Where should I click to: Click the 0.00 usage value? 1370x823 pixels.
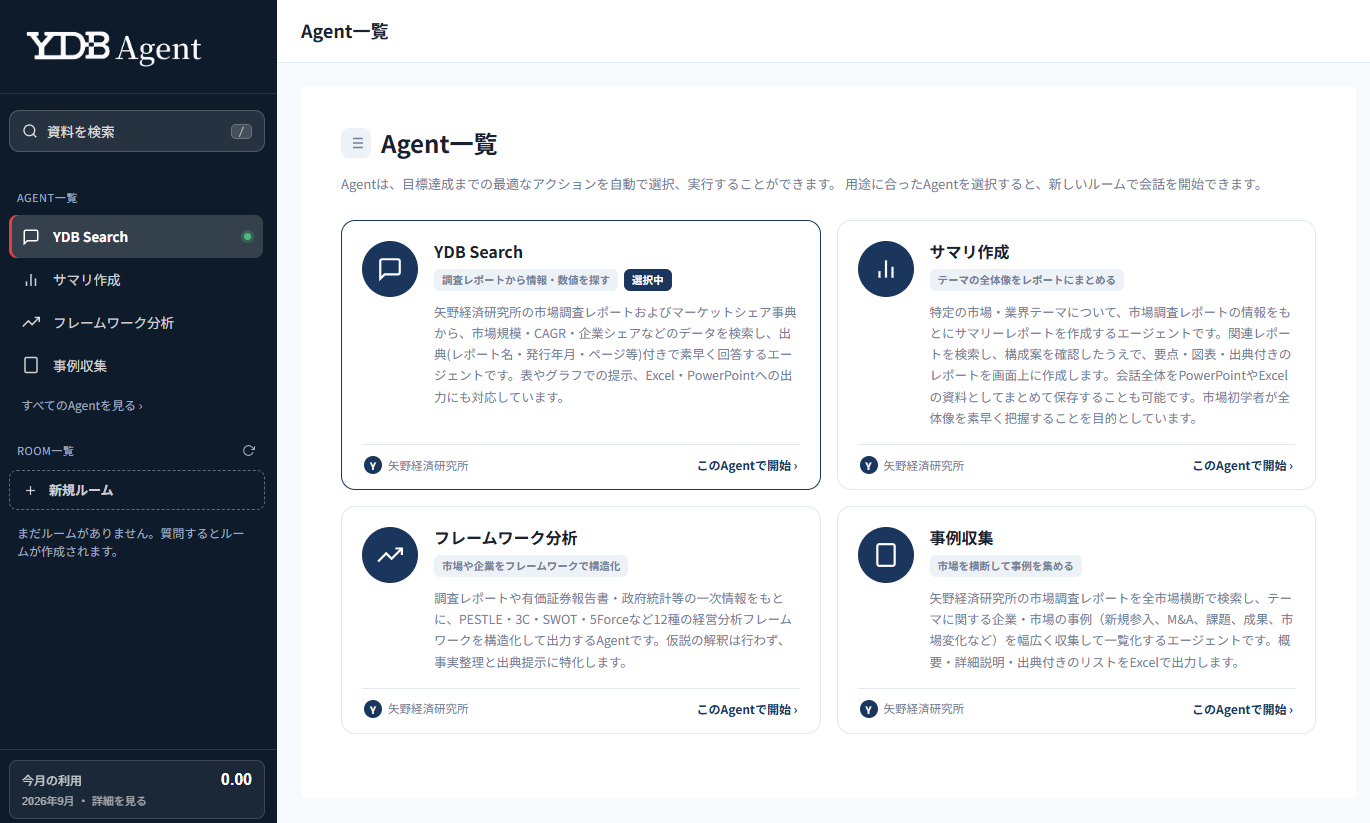click(x=236, y=779)
